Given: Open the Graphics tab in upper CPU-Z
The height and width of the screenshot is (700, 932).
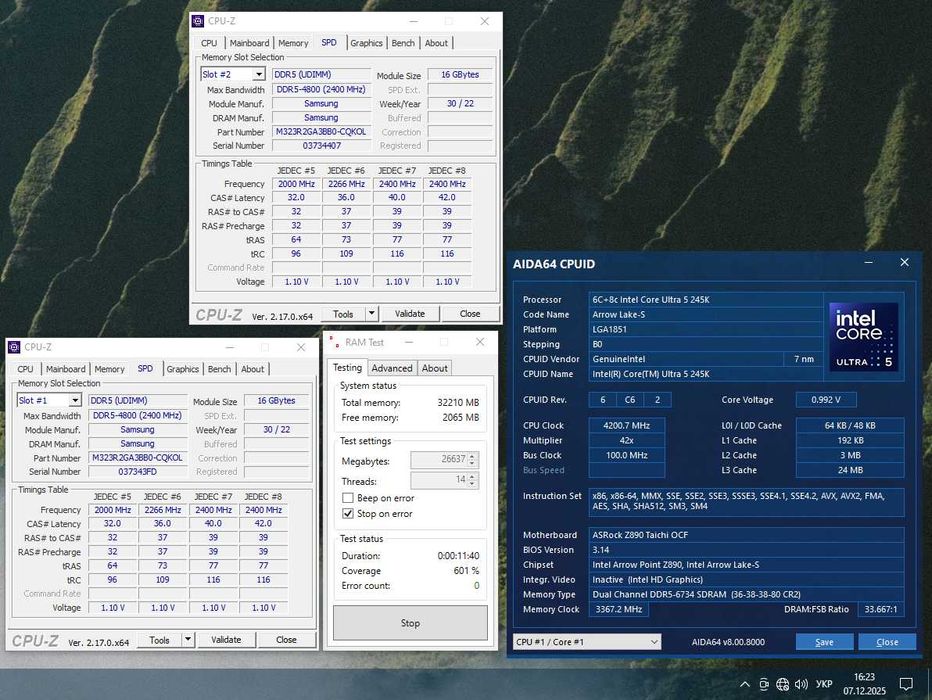Looking at the screenshot, I should (x=366, y=43).
